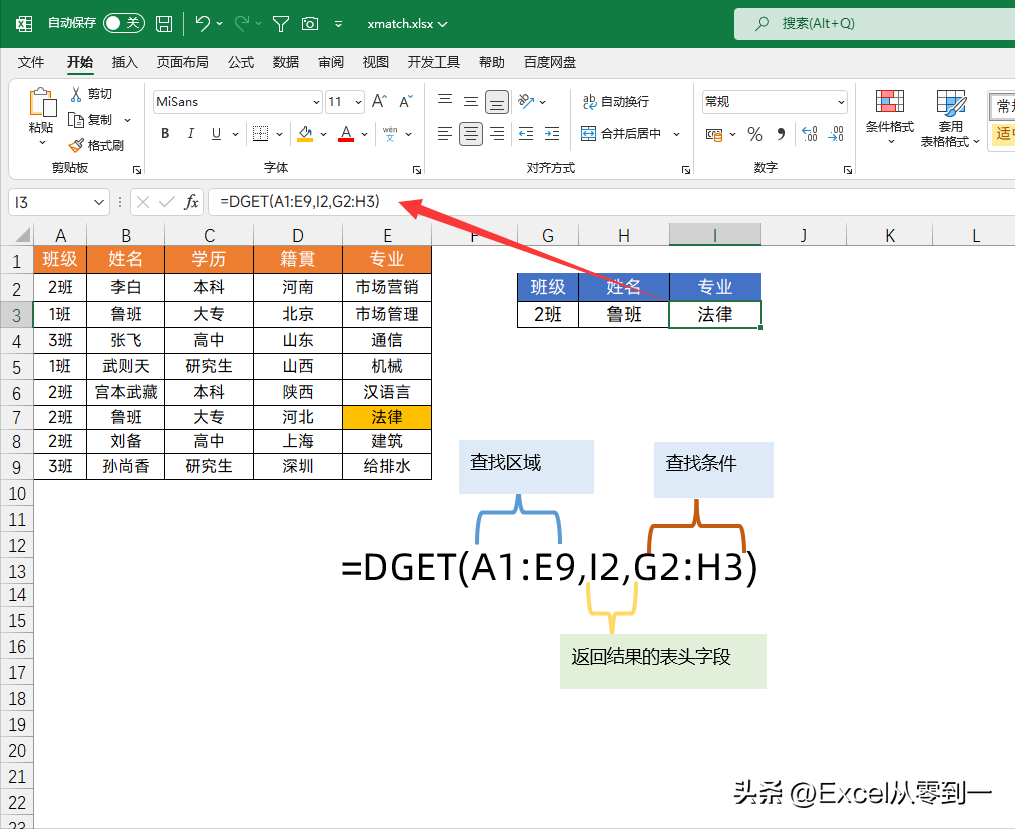The image size is (1015, 829).
Task: Click the align right icon
Action: click(x=496, y=134)
